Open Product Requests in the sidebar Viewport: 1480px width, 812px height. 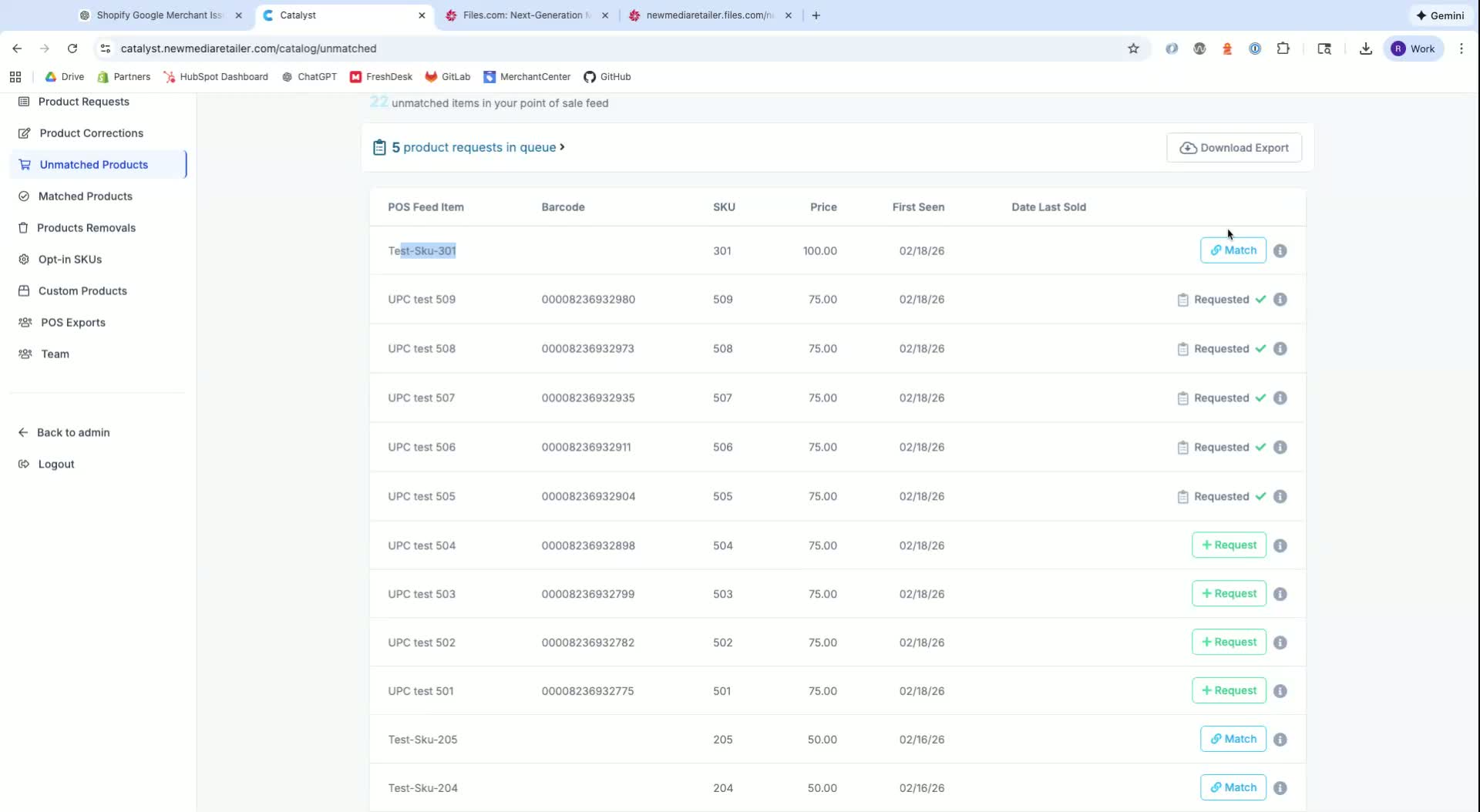pos(83,102)
